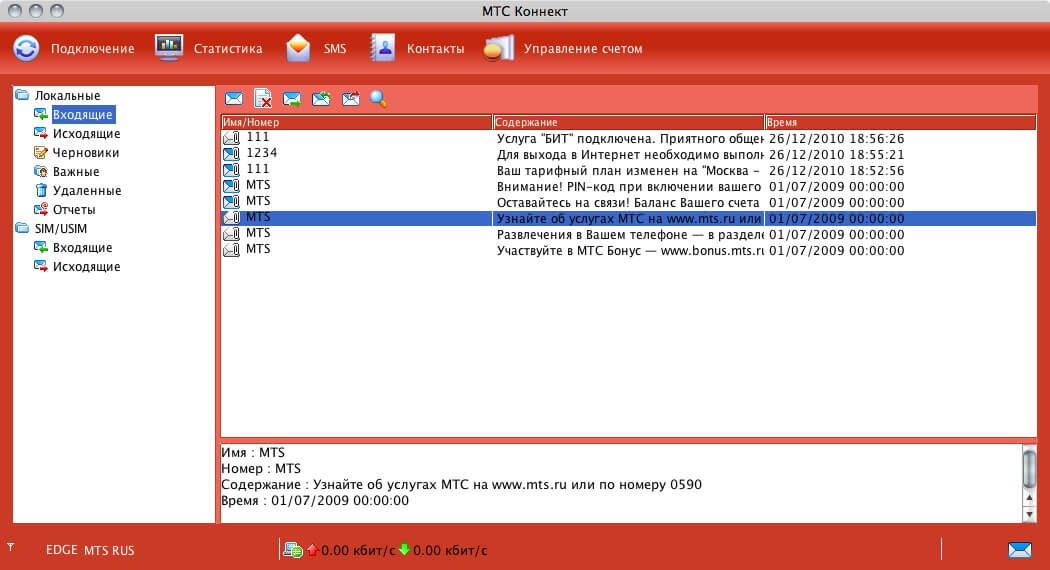Click new message envelope in status bar
The image size is (1050, 570).
tap(1020, 550)
